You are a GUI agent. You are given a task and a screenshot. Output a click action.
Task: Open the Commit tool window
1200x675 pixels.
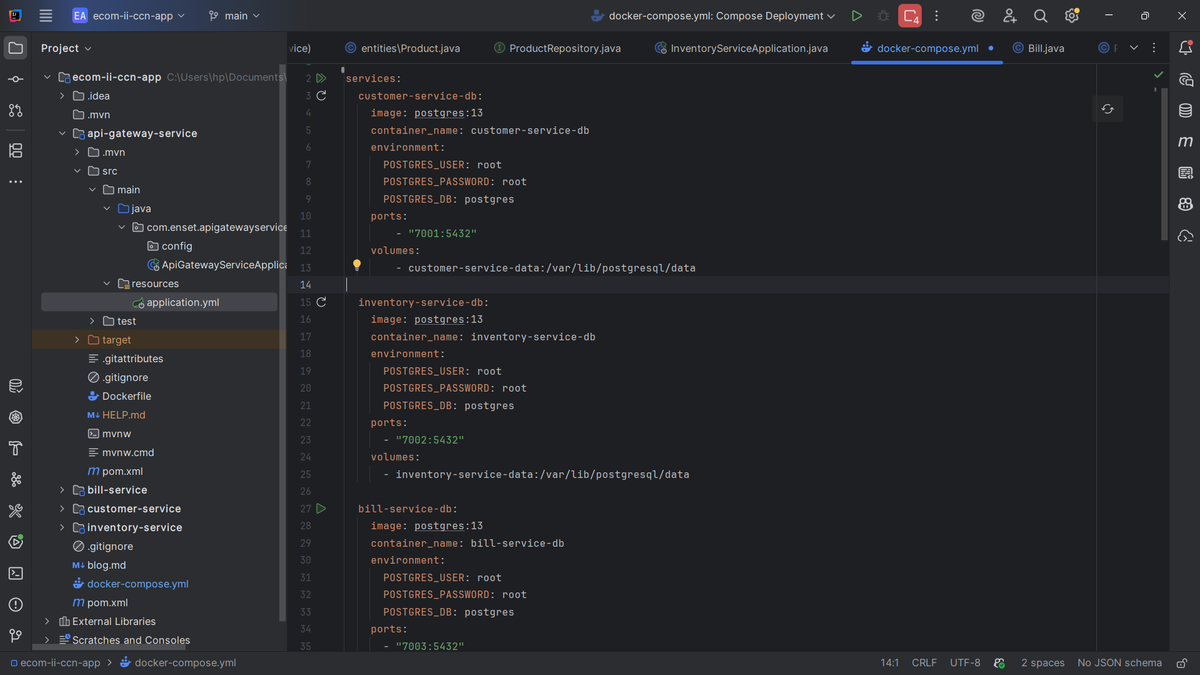pyautogui.click(x=15, y=79)
